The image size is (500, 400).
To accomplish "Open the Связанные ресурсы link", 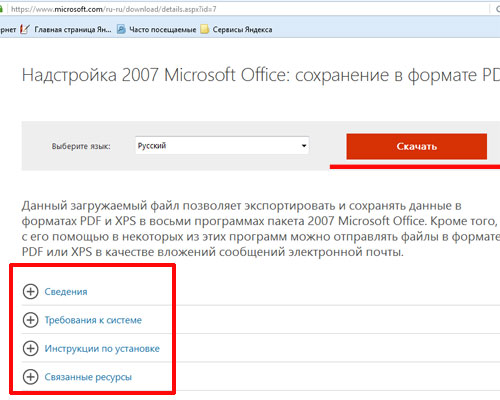I will (x=88, y=377).
